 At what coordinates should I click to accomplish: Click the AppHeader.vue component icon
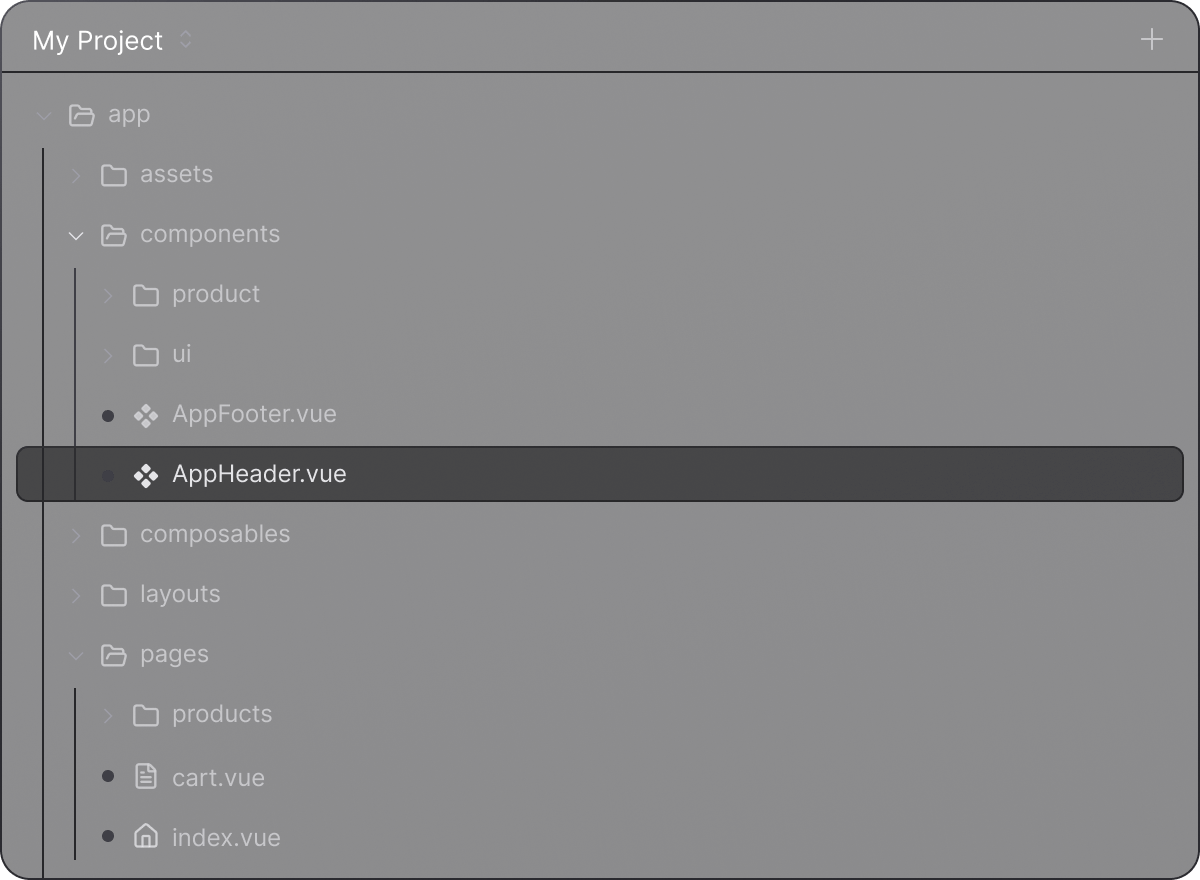tap(146, 475)
